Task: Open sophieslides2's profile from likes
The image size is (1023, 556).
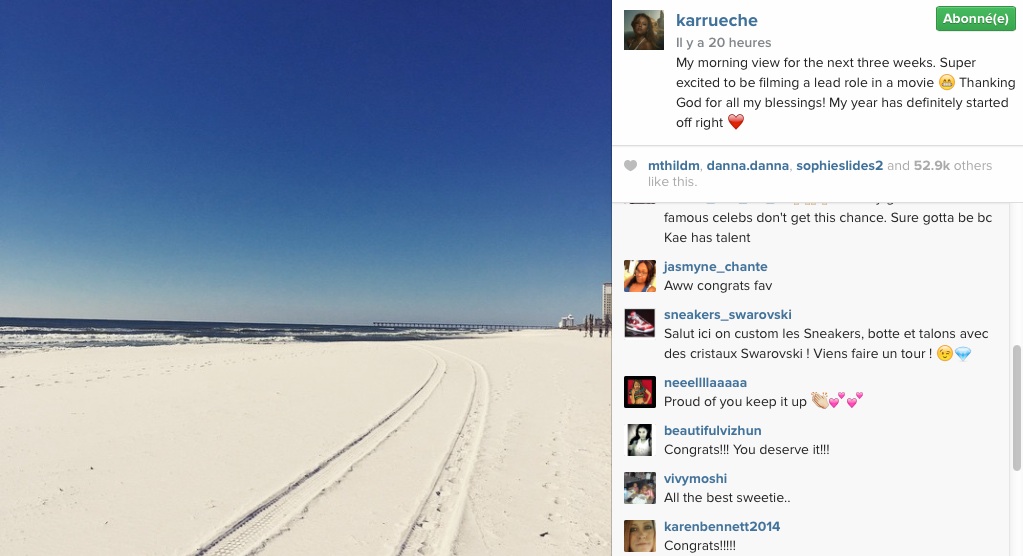Action: click(x=839, y=166)
